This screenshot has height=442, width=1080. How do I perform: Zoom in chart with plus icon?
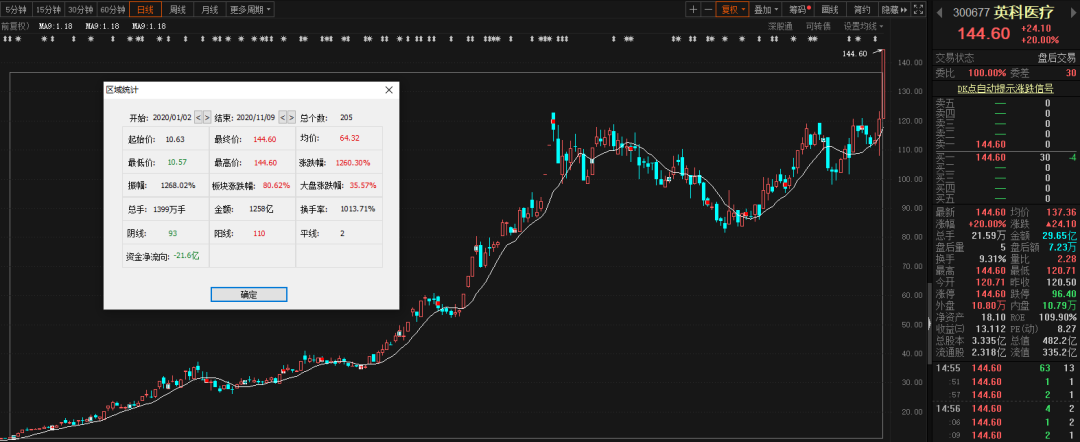click(693, 9)
